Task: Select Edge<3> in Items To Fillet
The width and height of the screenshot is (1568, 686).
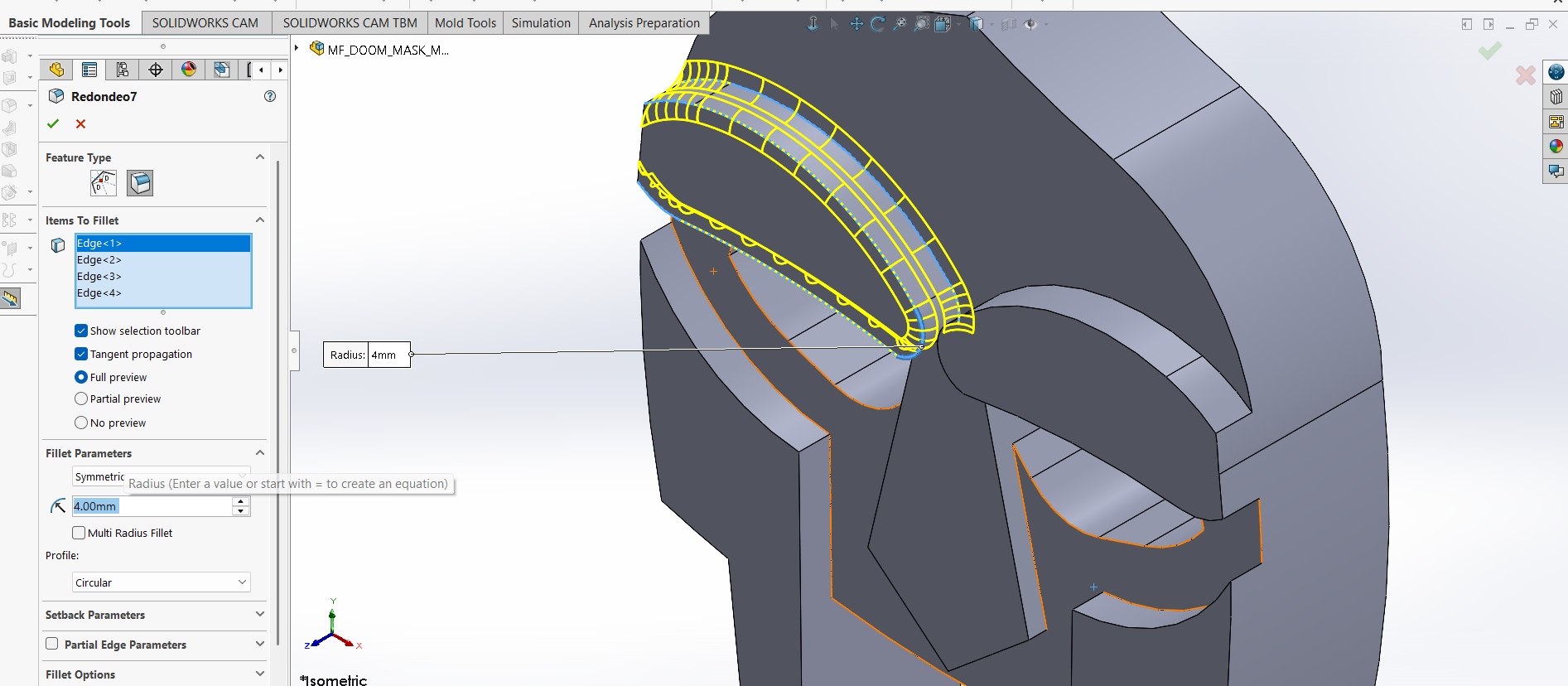Action: [x=163, y=276]
